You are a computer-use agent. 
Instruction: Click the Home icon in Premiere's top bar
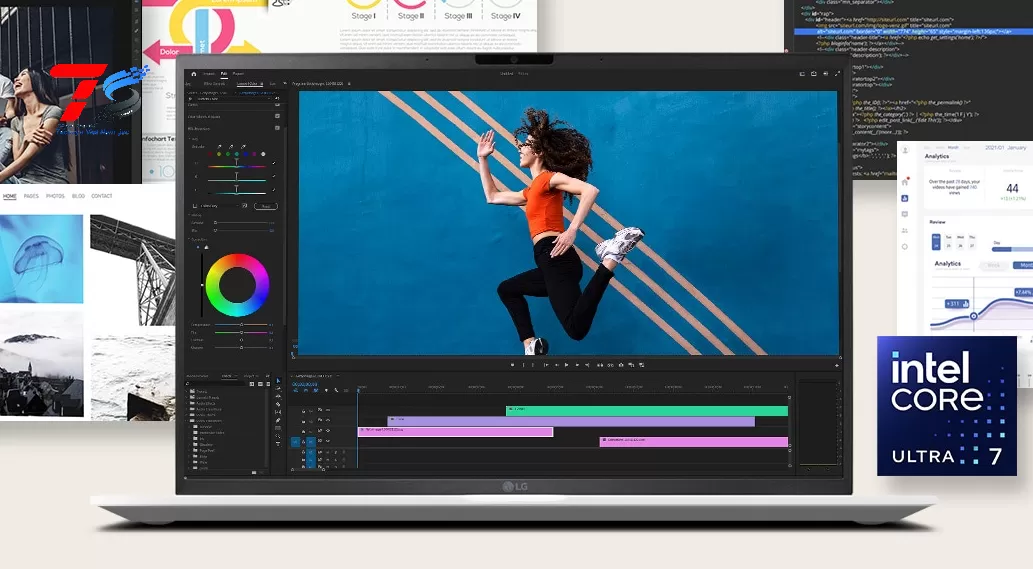[x=194, y=73]
